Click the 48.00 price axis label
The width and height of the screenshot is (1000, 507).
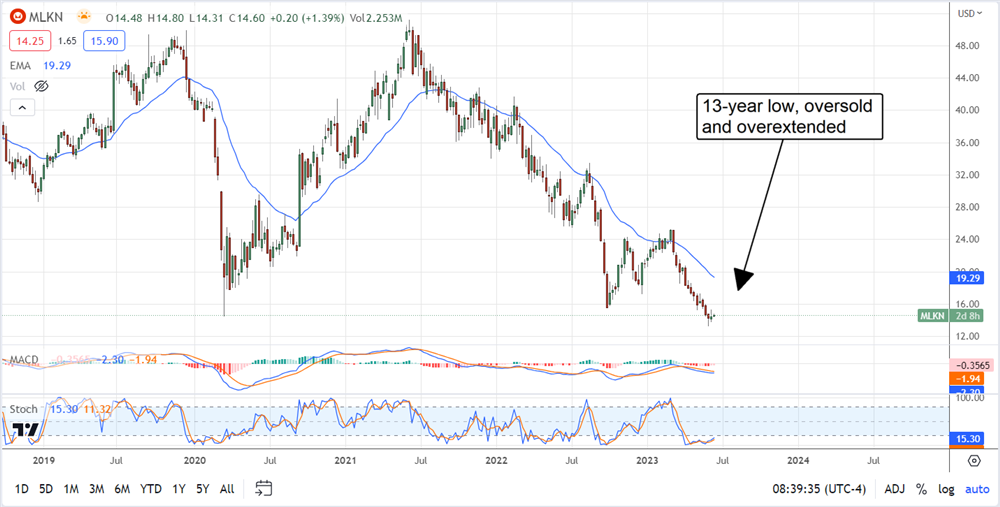966,46
